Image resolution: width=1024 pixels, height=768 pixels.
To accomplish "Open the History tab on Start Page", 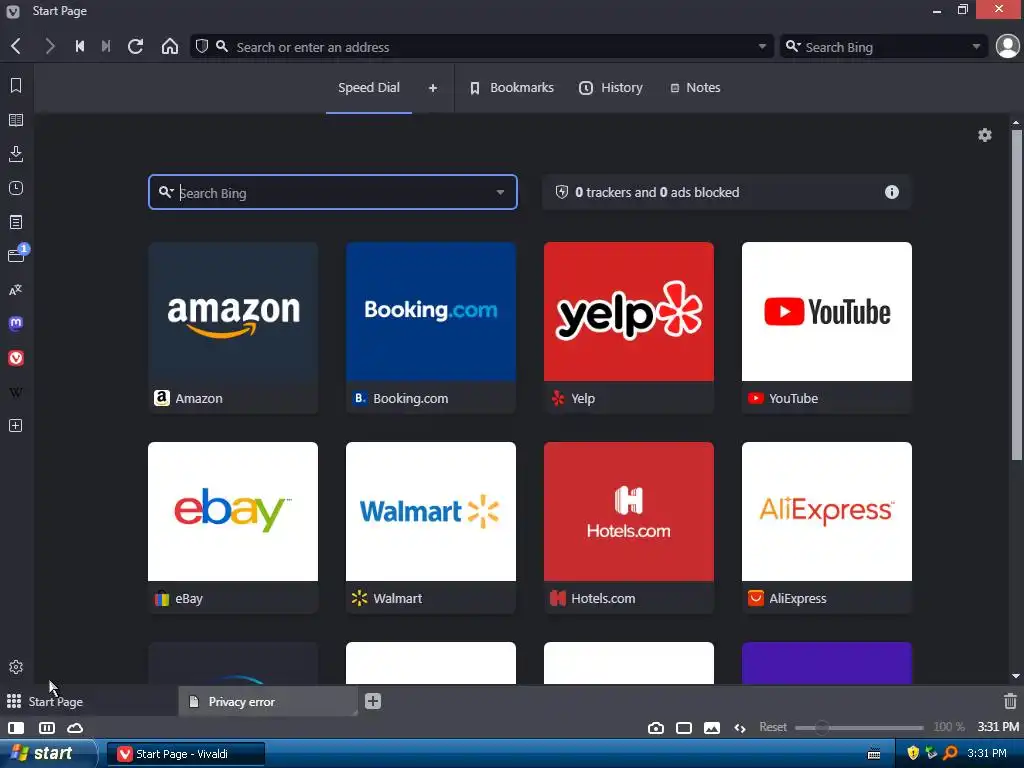I will coord(611,88).
